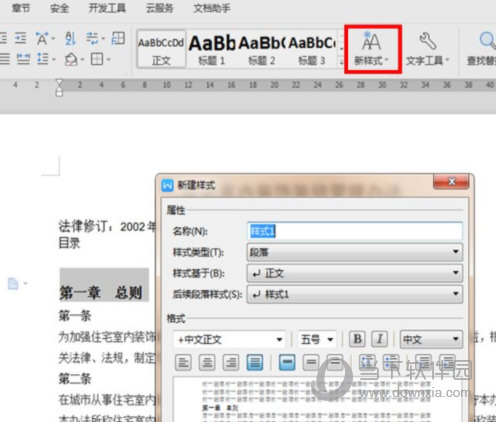Expand the shading color dropdown arrow
Image resolution: width=496 pixels, height=422 pixels.
coord(82,60)
